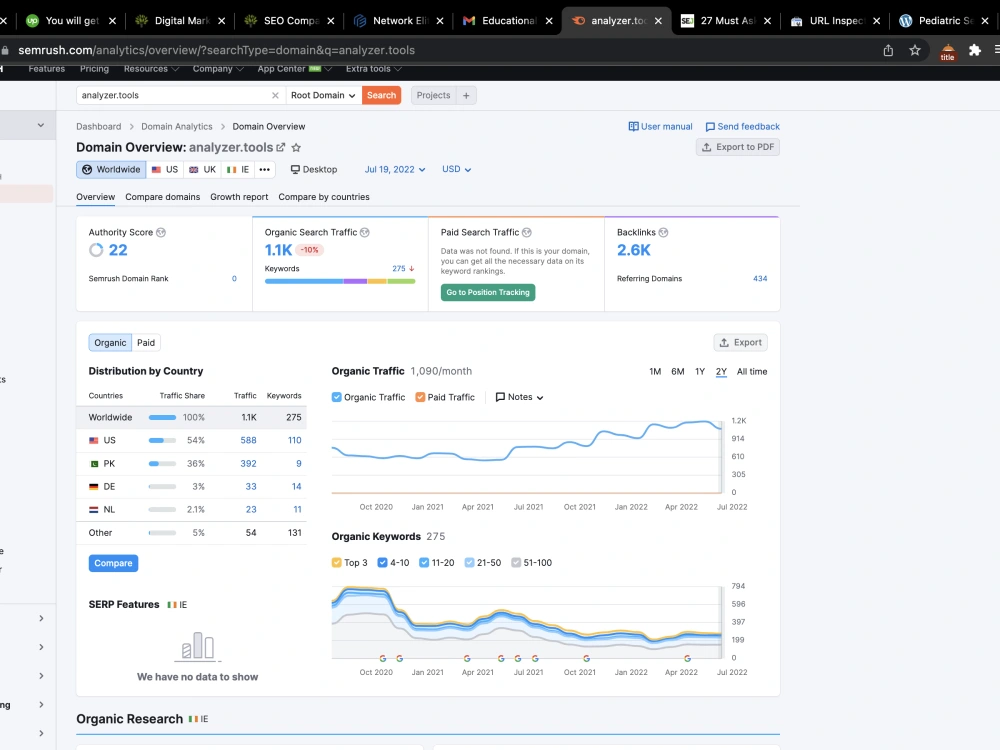
Task: Switch to the Paid toggle
Action: click(x=146, y=342)
